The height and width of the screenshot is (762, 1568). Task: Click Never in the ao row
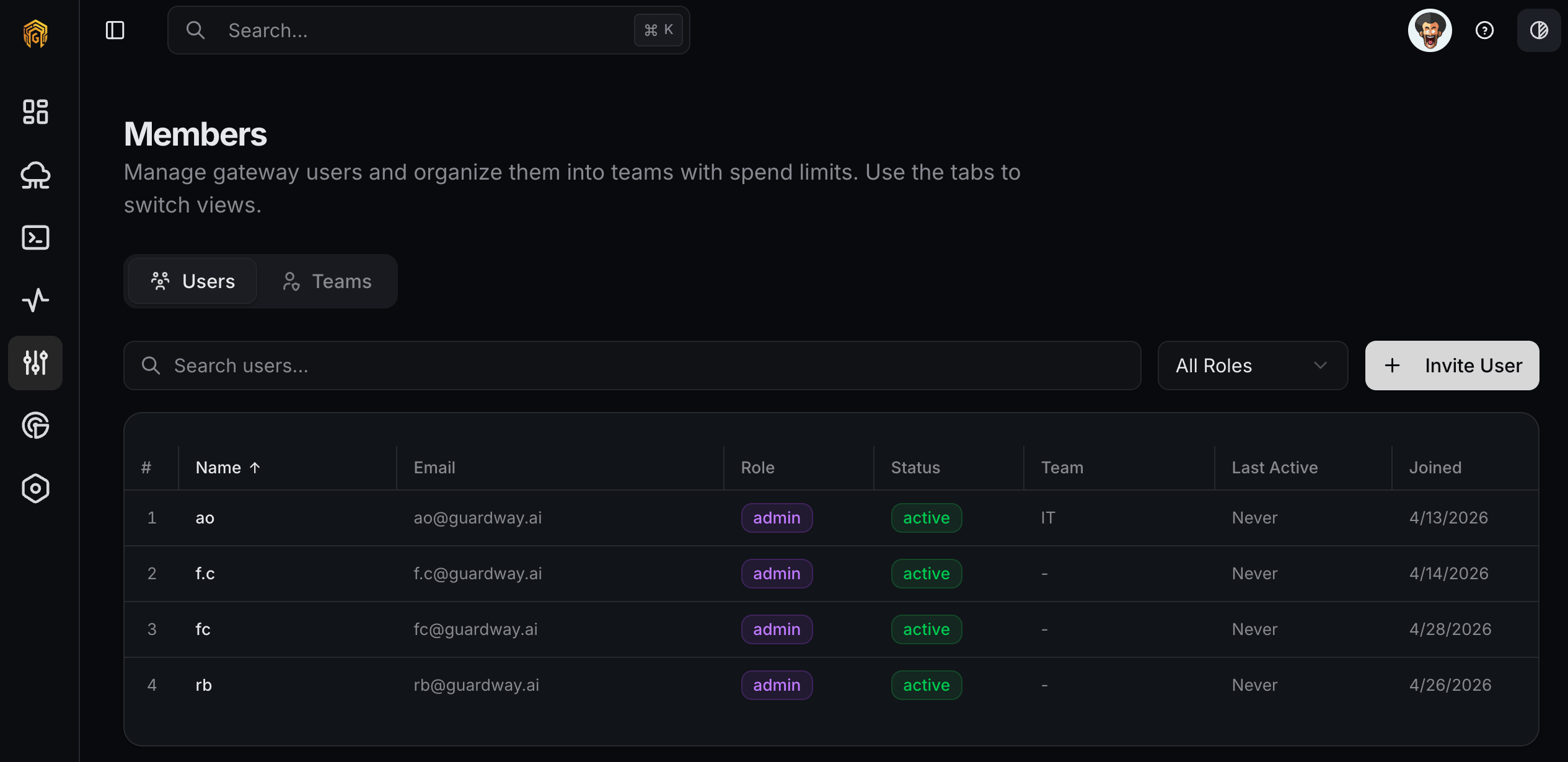pos(1254,518)
